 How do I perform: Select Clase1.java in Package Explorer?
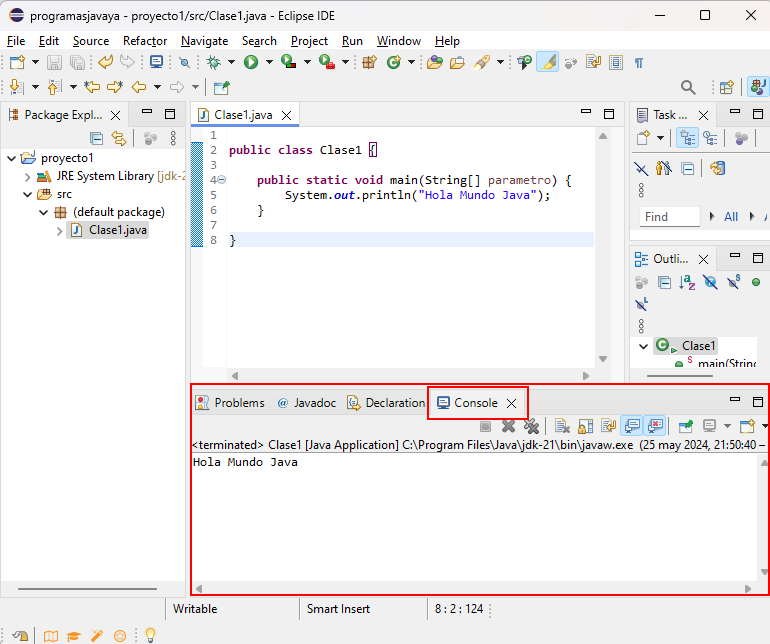pos(117,230)
